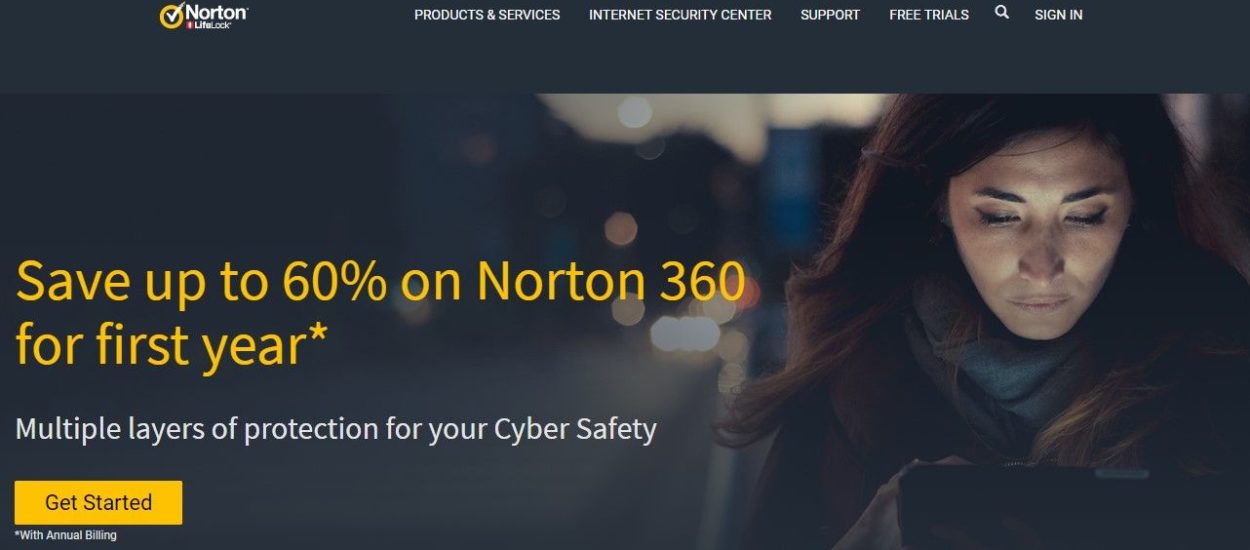Click 'Cyber Safety' in the subheading
Viewport: 1250px width, 550px height.
click(x=575, y=430)
